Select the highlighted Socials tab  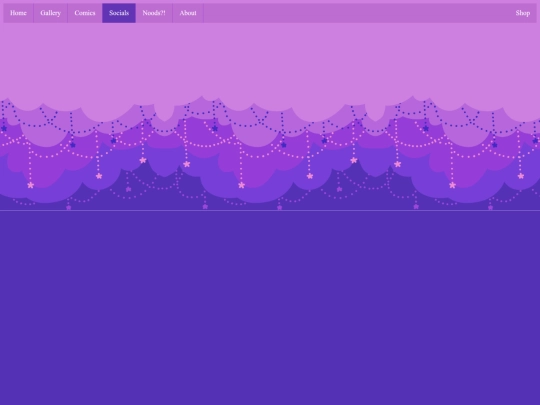[x=119, y=13]
